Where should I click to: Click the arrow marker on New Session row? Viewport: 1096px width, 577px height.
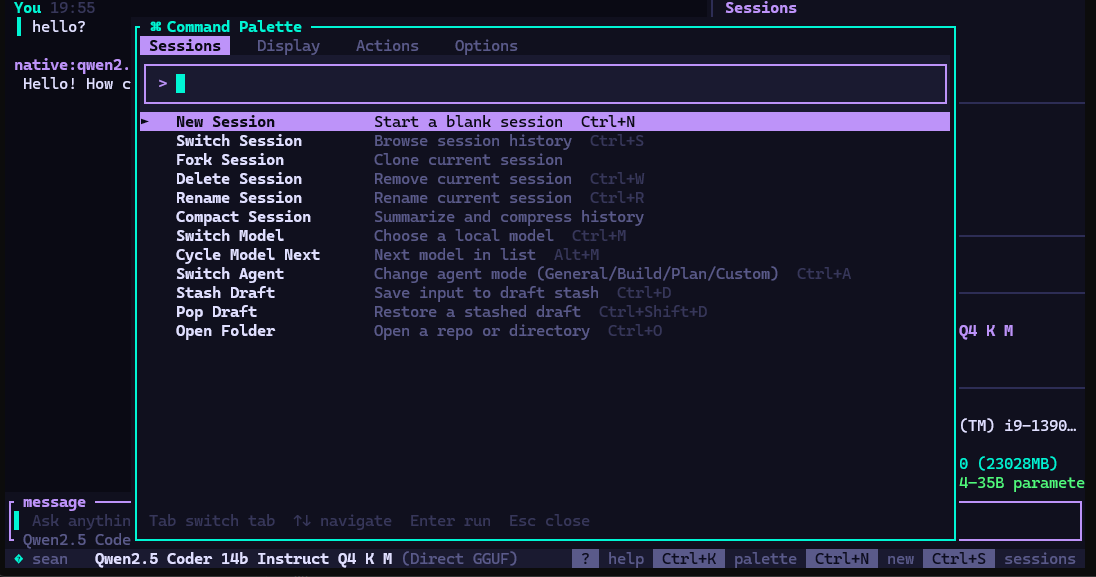click(145, 122)
